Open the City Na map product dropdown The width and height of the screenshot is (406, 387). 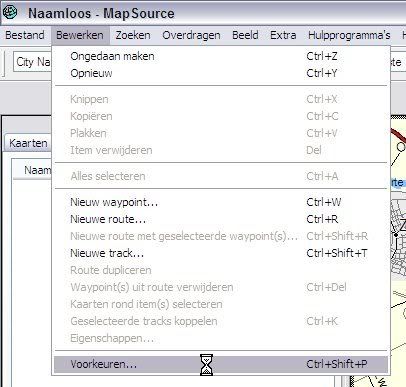32,62
